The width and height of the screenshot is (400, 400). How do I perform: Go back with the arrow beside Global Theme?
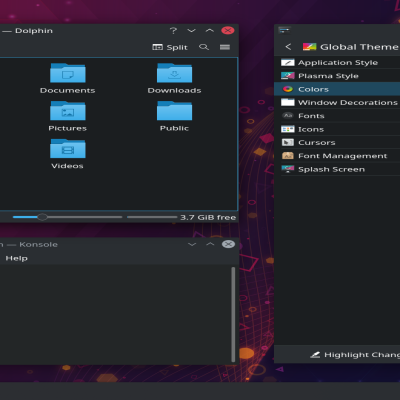click(x=288, y=47)
